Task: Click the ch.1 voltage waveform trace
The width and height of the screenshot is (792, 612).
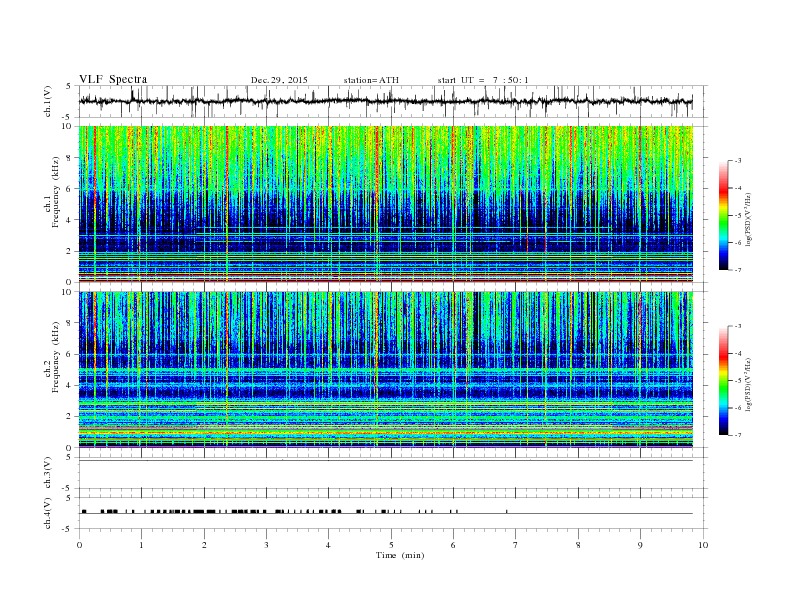Action: [x=385, y=101]
